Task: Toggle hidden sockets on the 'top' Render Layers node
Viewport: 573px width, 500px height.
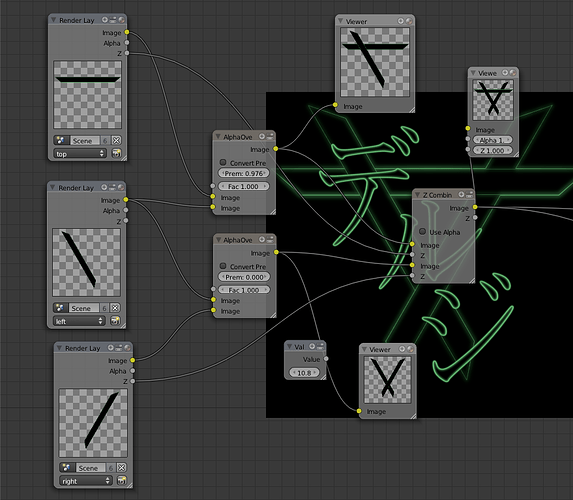Action: pyautogui.click(x=105, y=20)
